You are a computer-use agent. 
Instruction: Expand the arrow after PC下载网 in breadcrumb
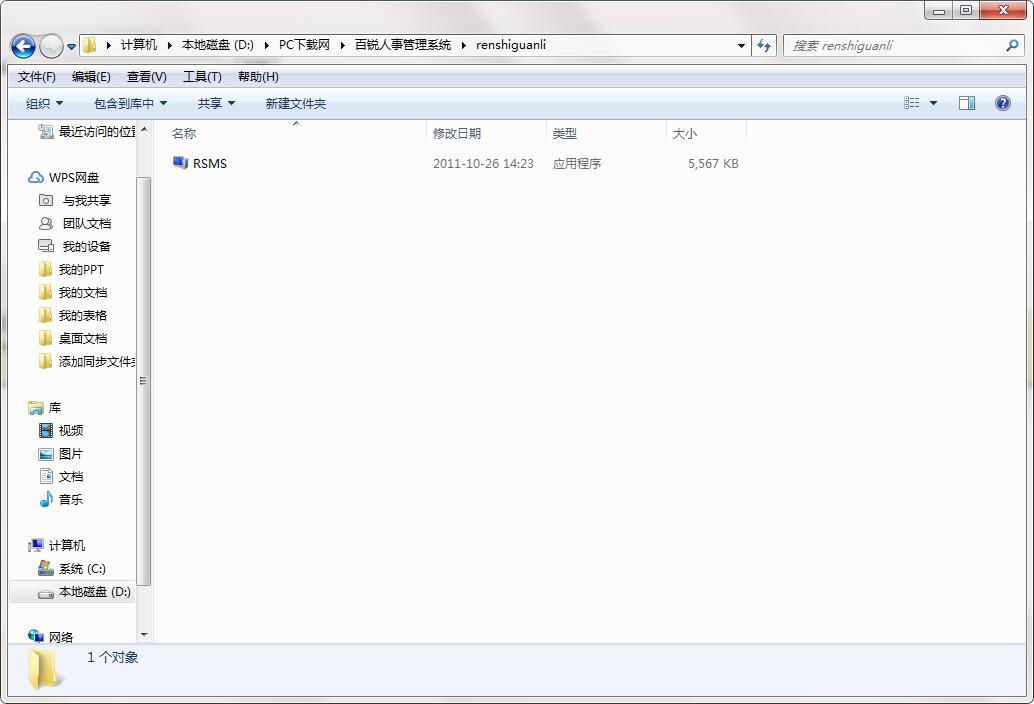pos(342,45)
